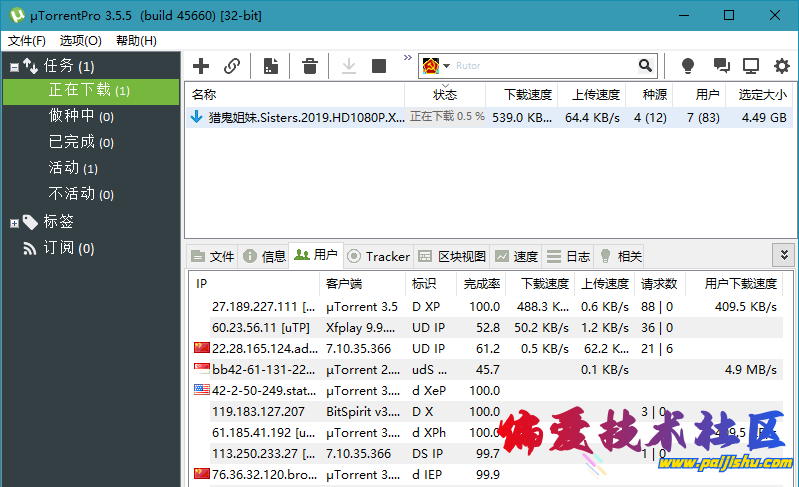799x487 pixels.
Task: Click the Add Torrent from URL link icon
Action: (232, 66)
